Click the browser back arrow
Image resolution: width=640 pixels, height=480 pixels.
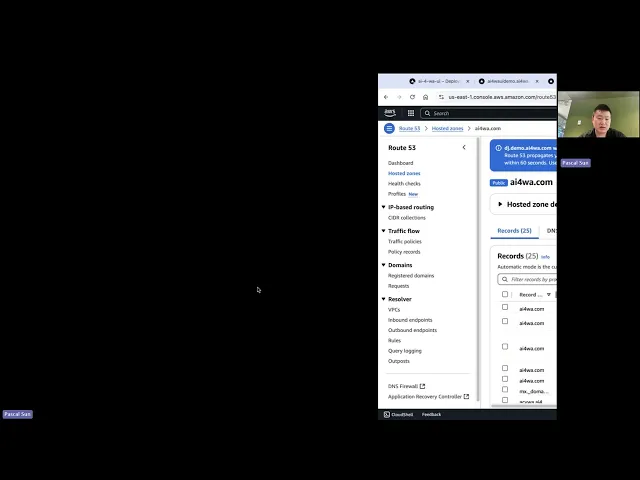click(x=386, y=97)
